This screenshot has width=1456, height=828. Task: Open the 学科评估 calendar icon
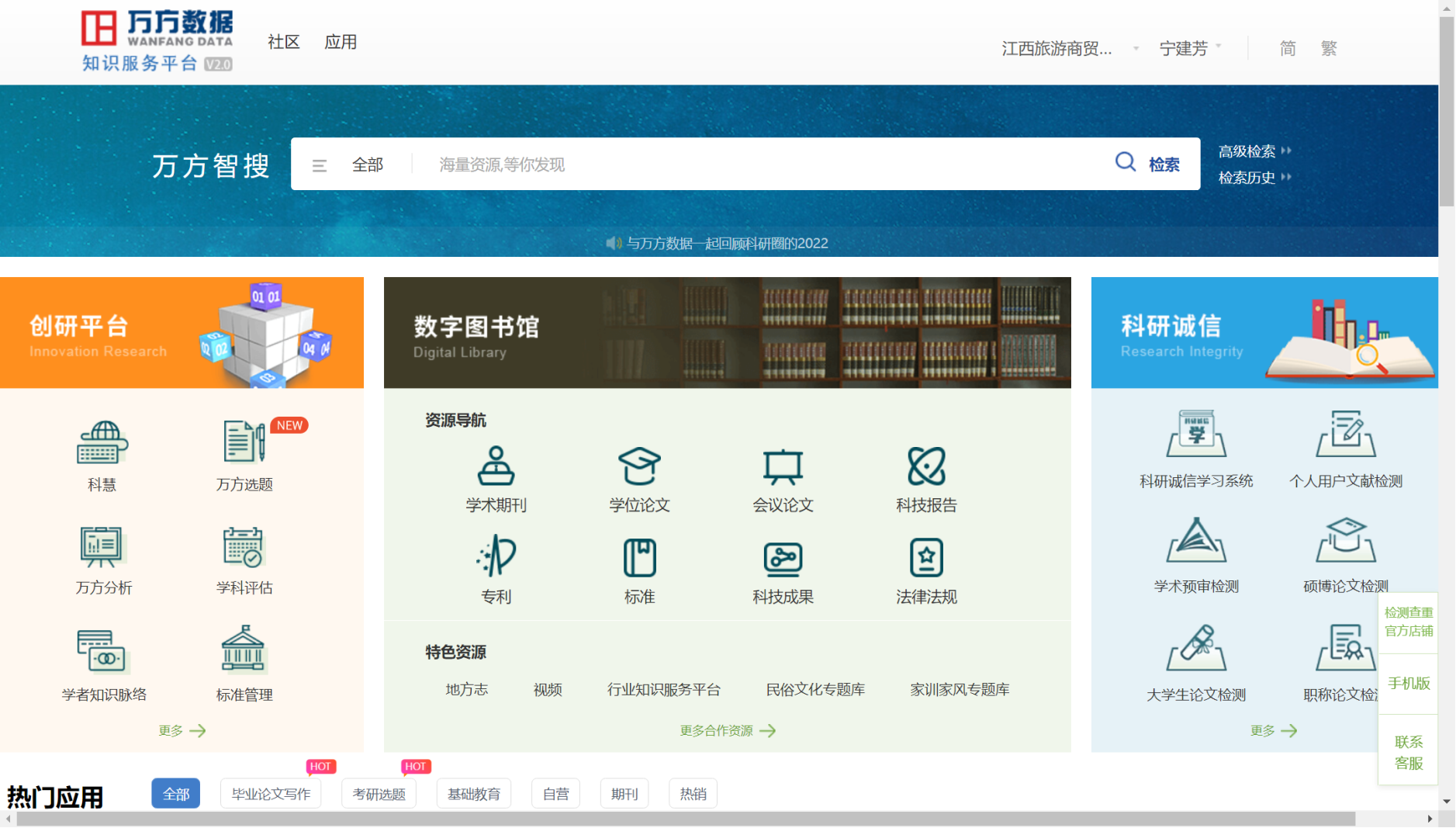(x=244, y=546)
